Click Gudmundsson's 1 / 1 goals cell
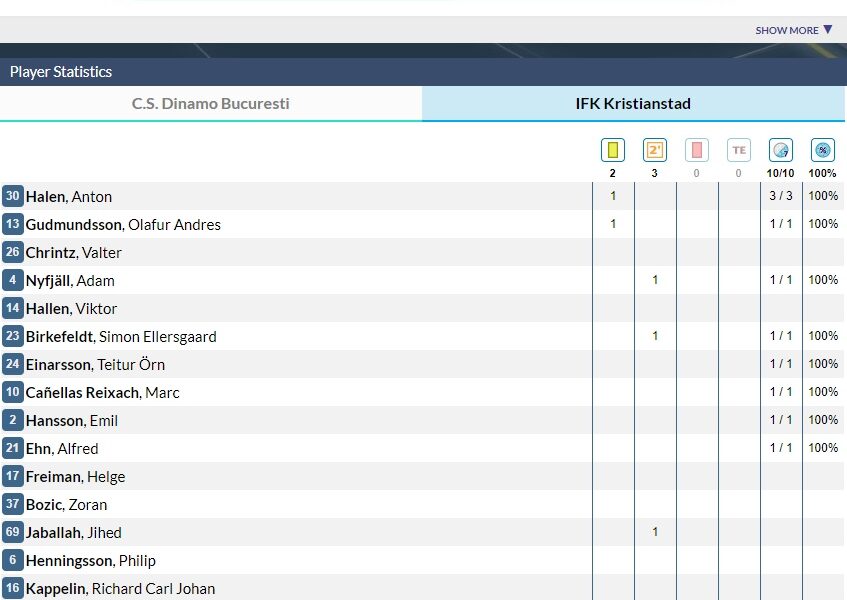Image resolution: width=847 pixels, height=600 pixels. point(781,224)
